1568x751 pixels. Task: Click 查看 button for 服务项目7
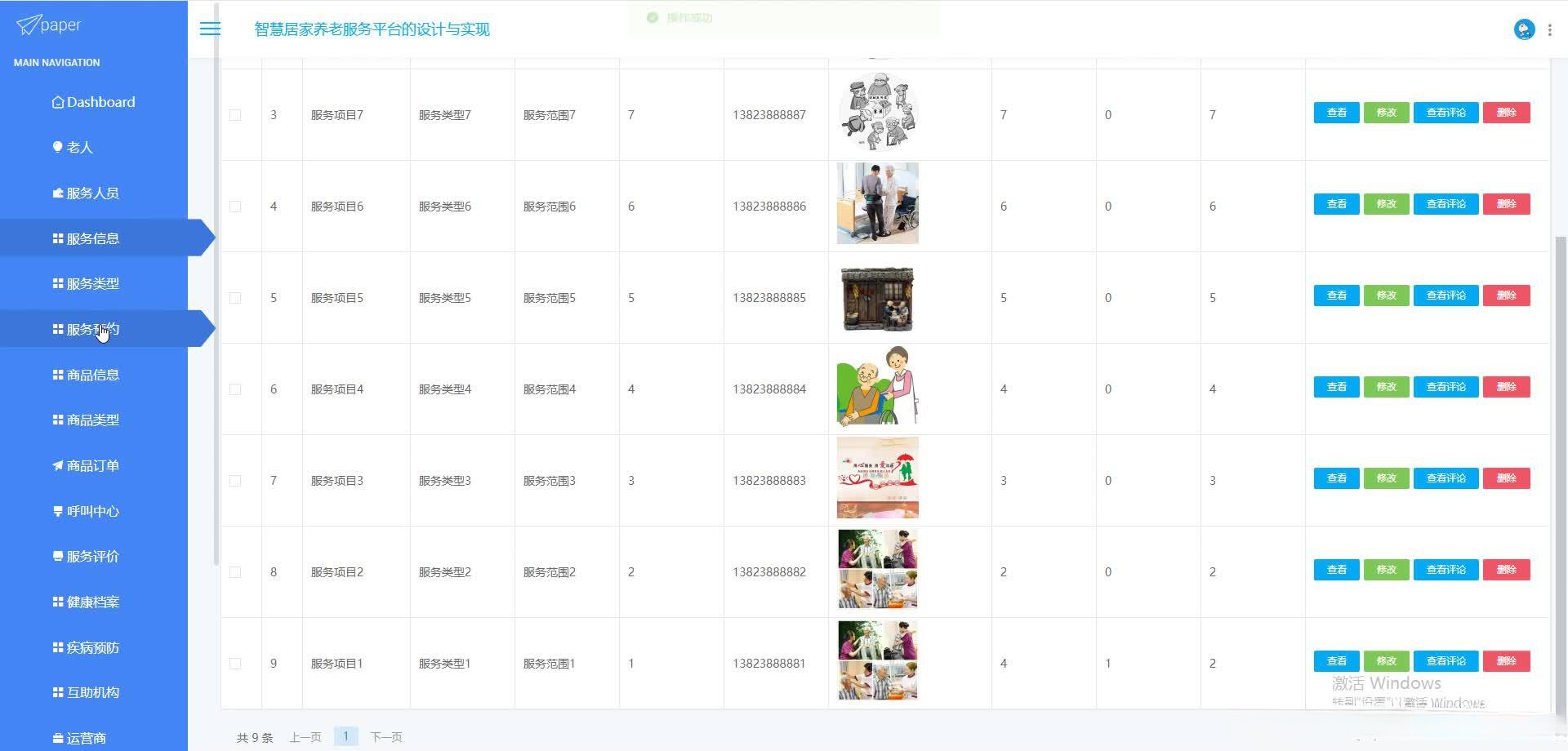(x=1336, y=113)
